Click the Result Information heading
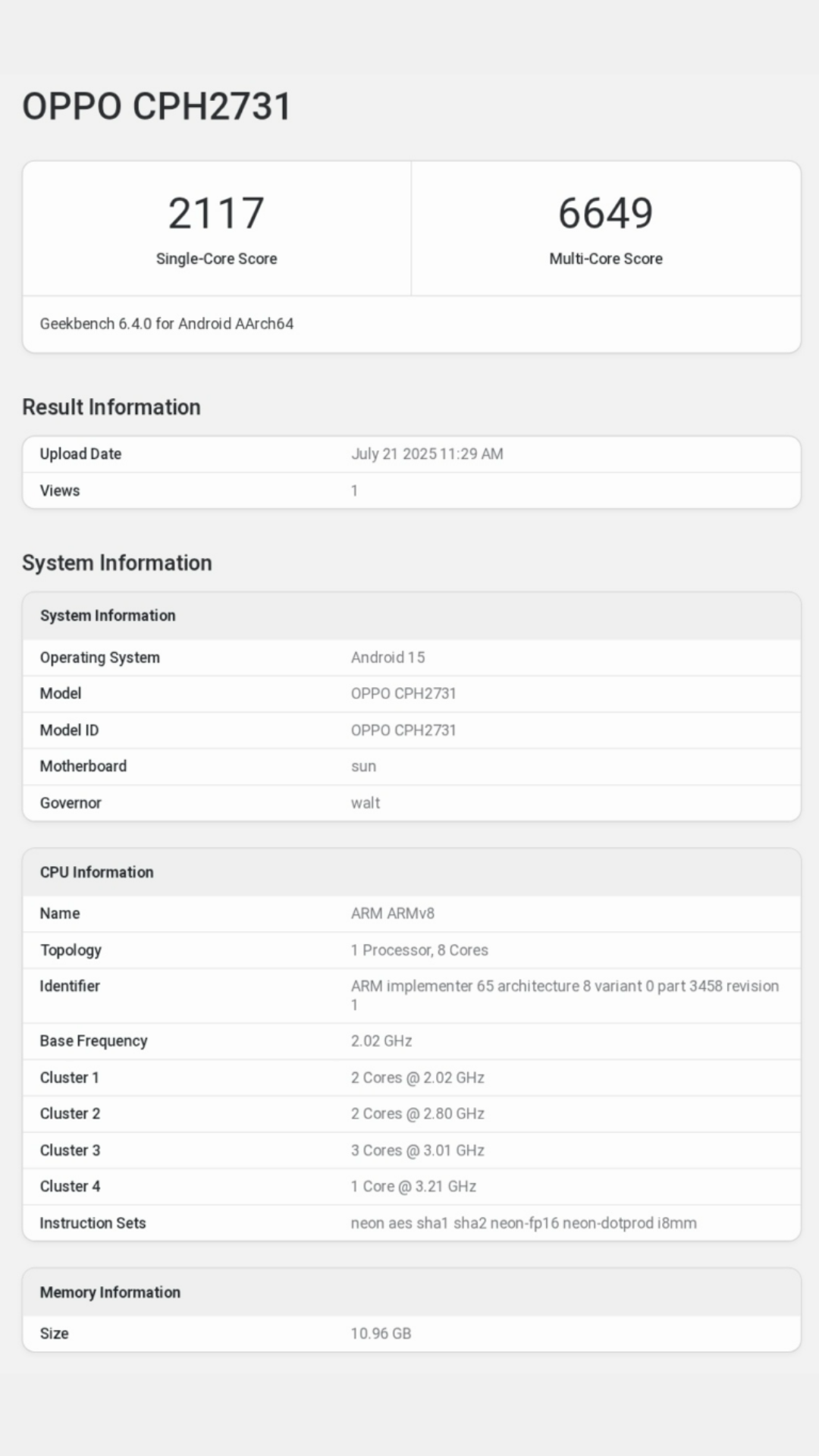 (x=111, y=407)
